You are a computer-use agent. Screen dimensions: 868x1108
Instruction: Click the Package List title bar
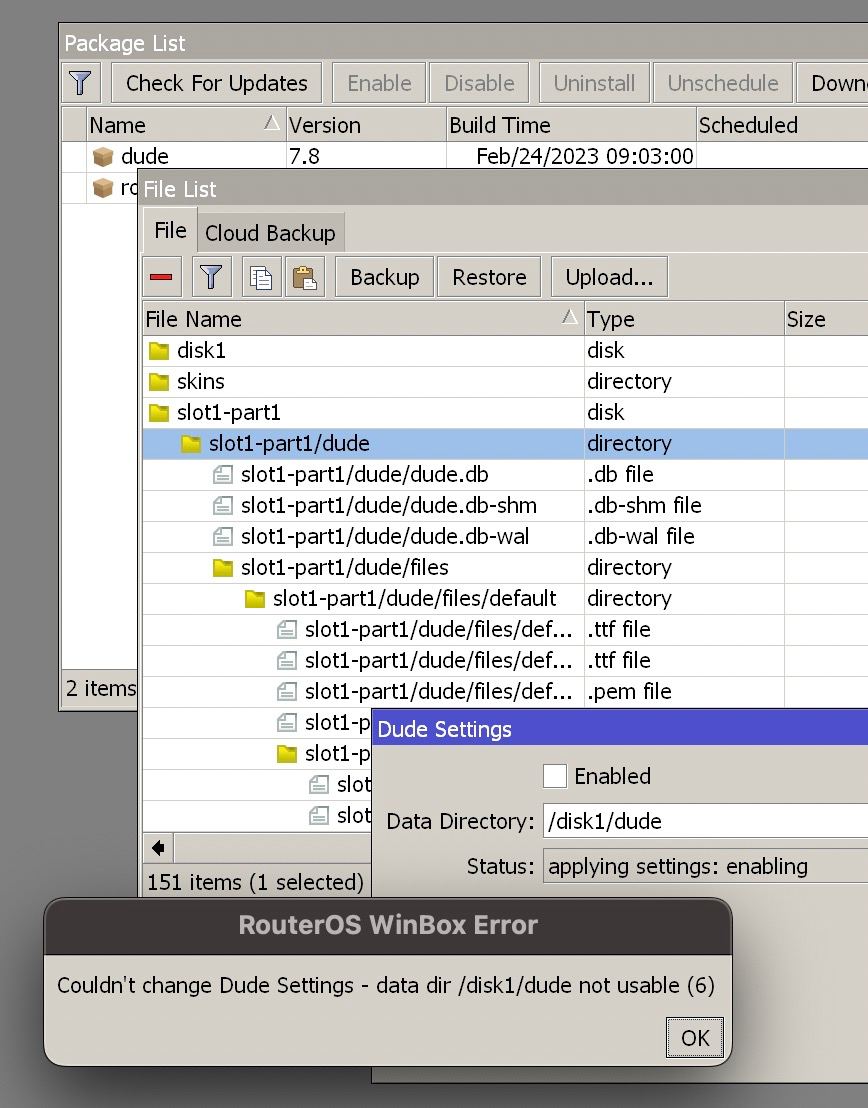click(464, 43)
